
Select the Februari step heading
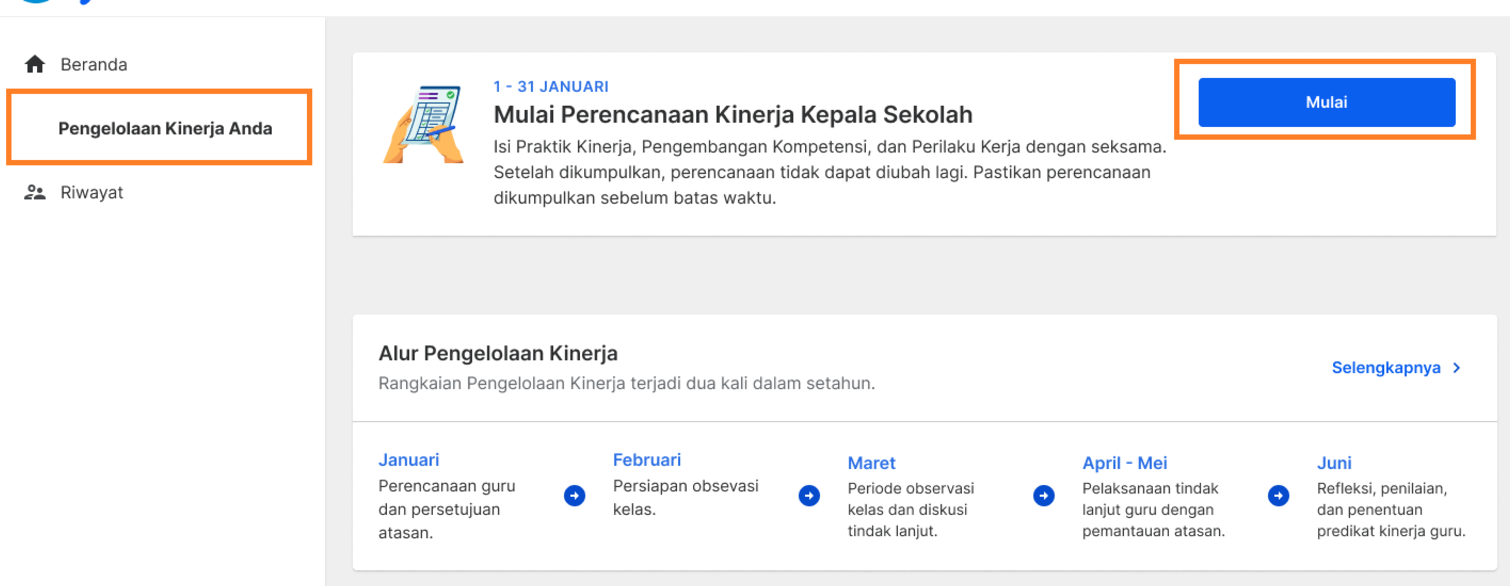pyautogui.click(x=647, y=460)
